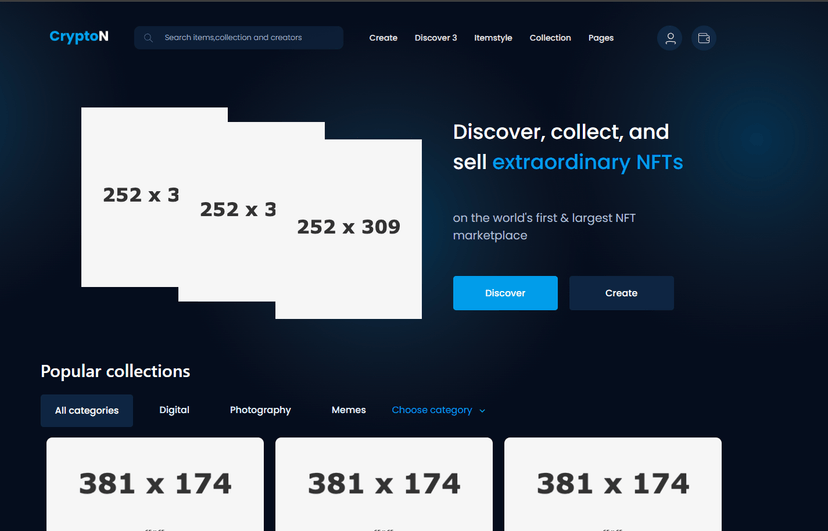Expand the Choose category dropdown
The image size is (828, 531).
point(432,410)
